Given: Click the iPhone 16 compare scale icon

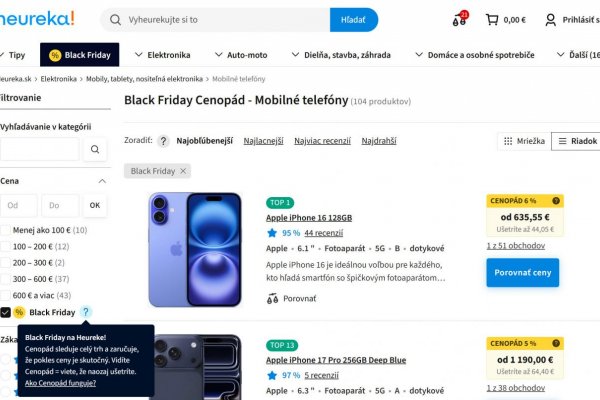Looking at the screenshot, I should click(x=273, y=298).
